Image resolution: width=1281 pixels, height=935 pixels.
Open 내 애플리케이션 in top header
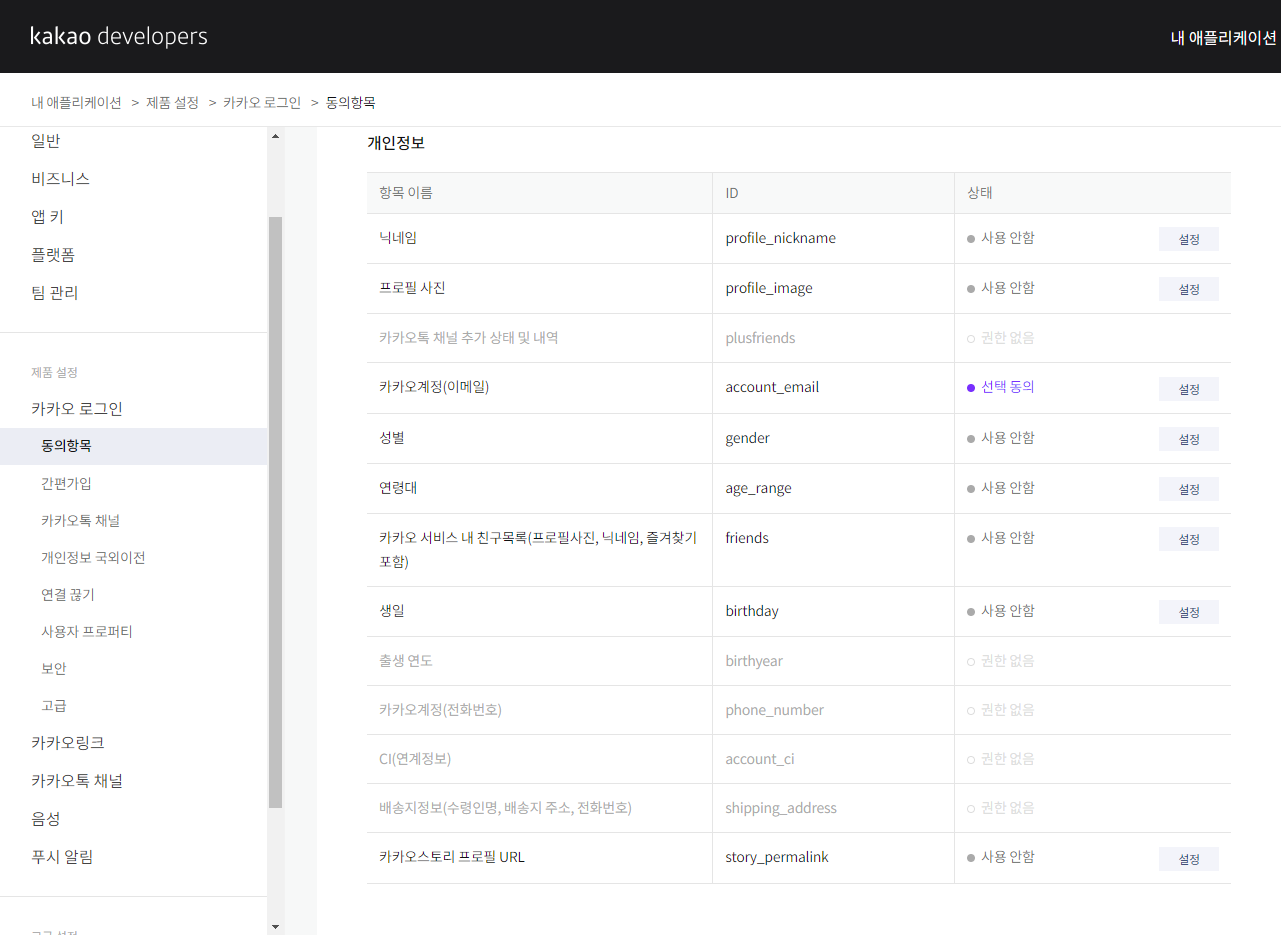(x=1224, y=38)
